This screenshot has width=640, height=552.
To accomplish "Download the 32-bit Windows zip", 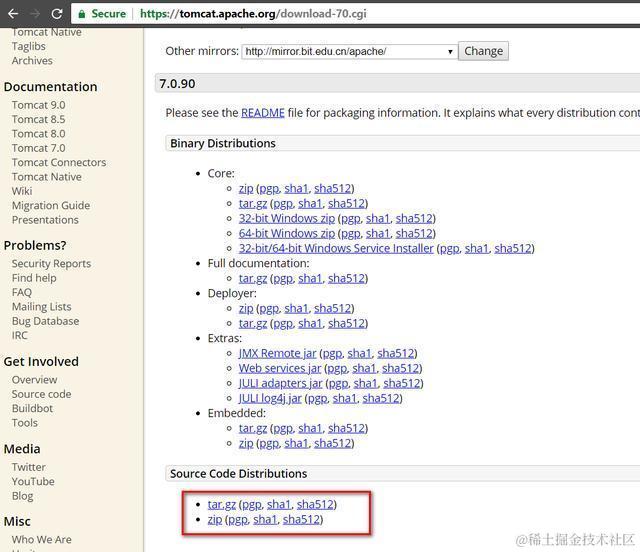I will 287,218.
